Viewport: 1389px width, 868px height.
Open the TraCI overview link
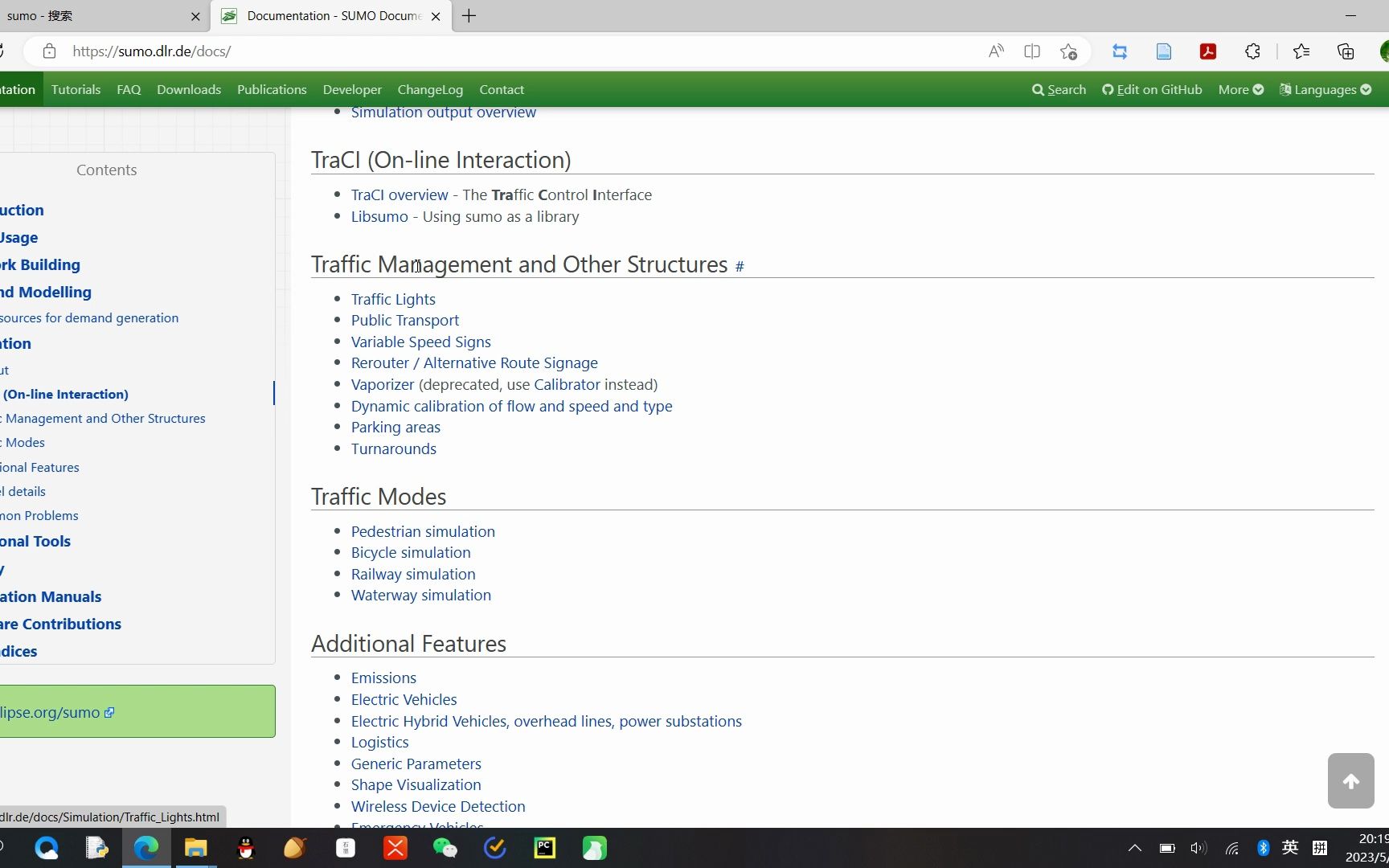(399, 194)
